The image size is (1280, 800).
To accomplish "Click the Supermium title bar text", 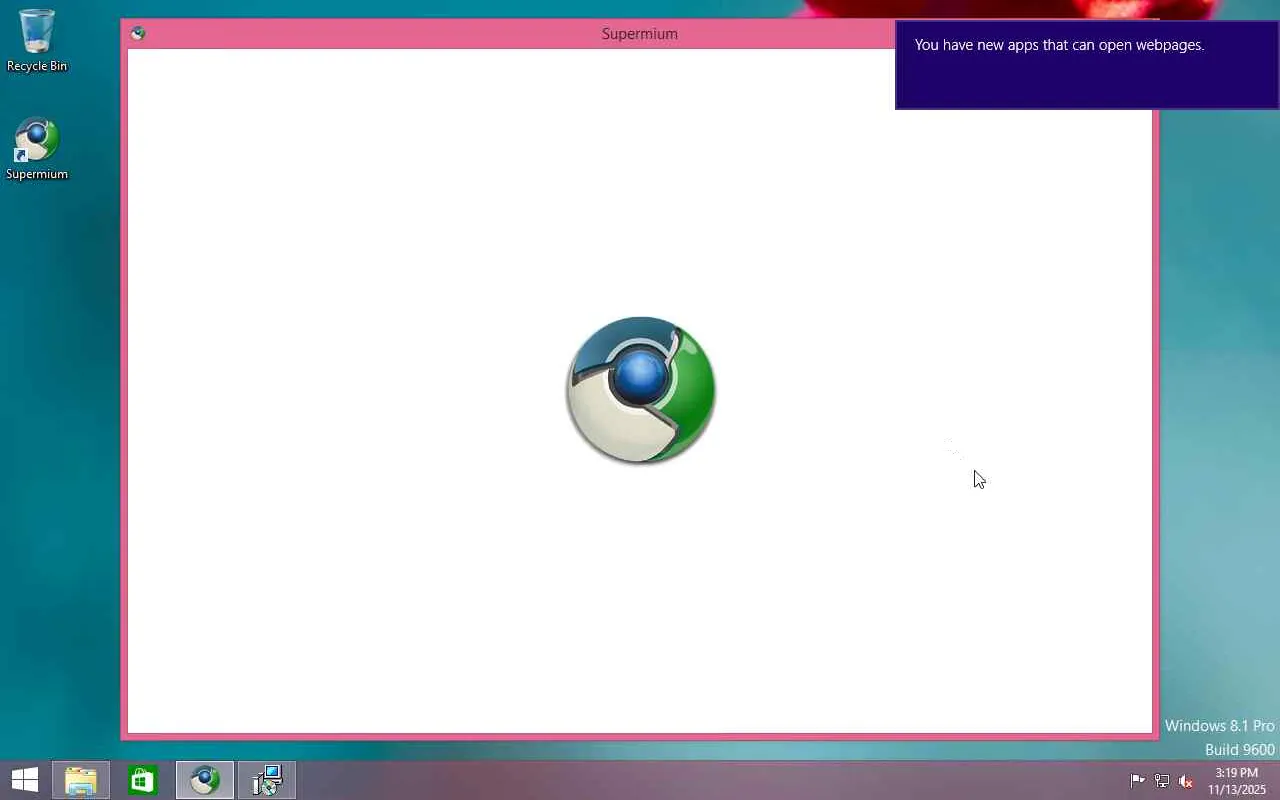I will 640,34.
